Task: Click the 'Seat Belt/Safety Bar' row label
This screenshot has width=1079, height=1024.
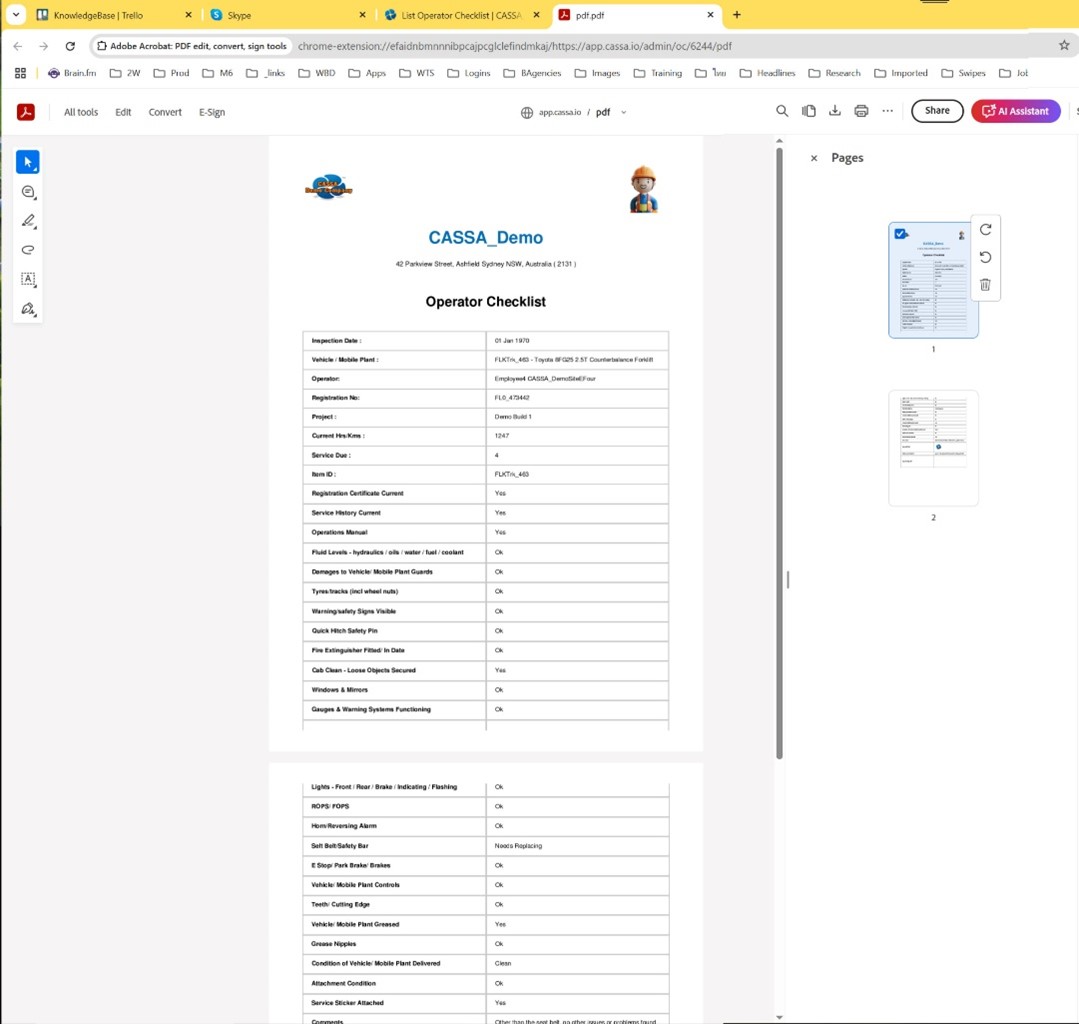Action: [x=339, y=846]
